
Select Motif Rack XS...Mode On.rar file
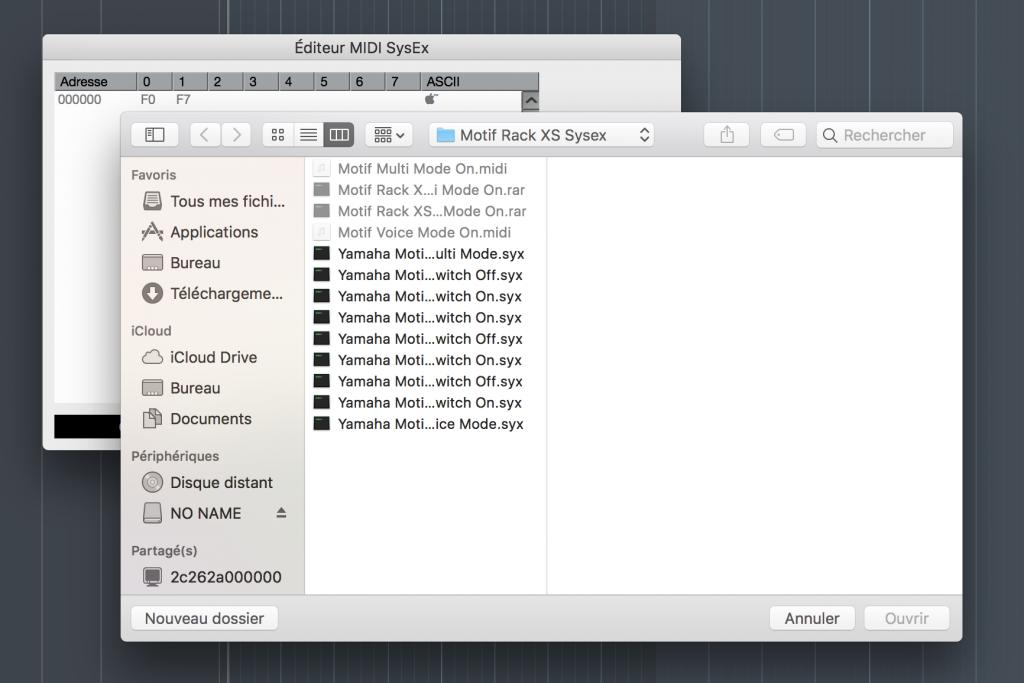point(425,211)
